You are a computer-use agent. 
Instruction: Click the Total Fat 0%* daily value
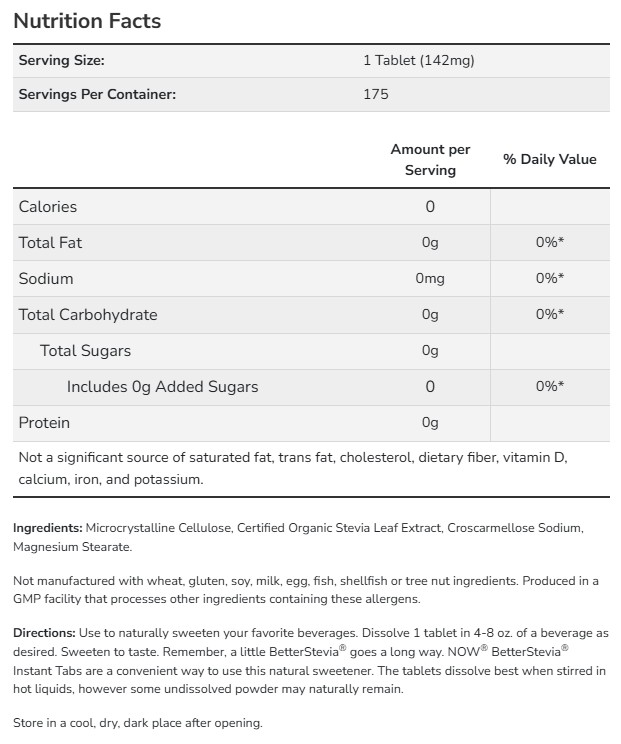tap(549, 243)
